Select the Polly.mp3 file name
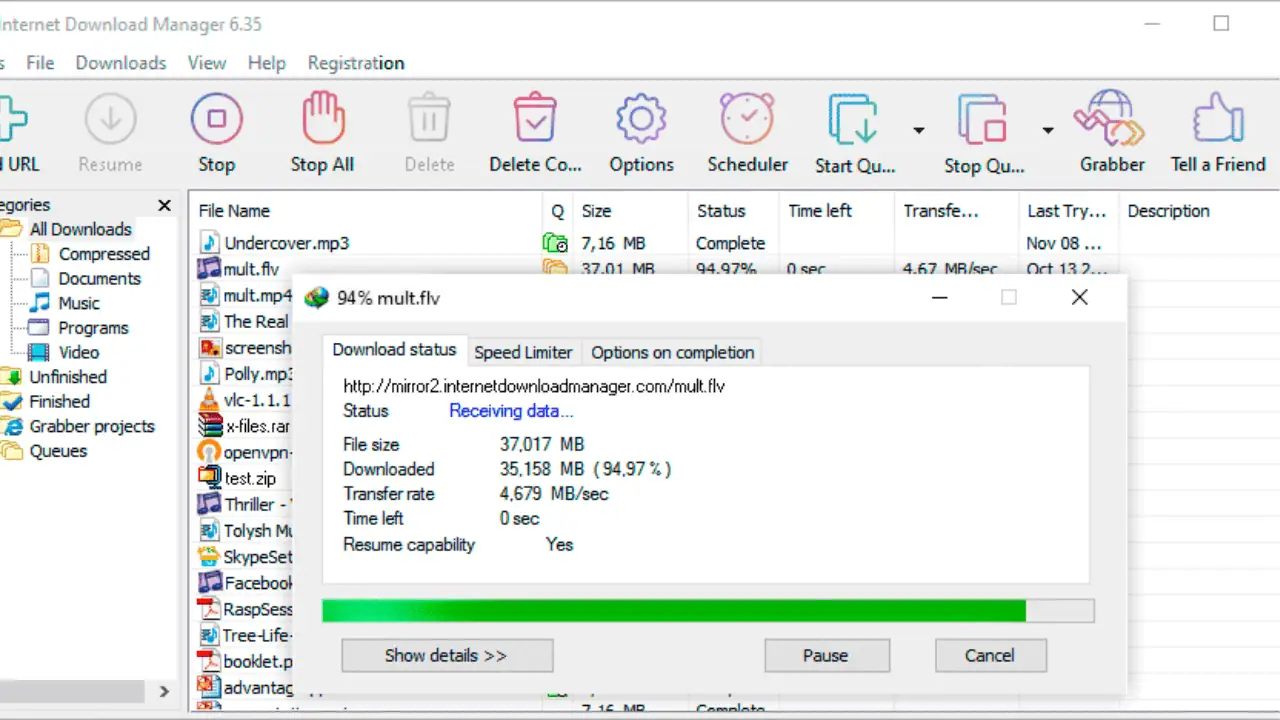 pos(258,374)
